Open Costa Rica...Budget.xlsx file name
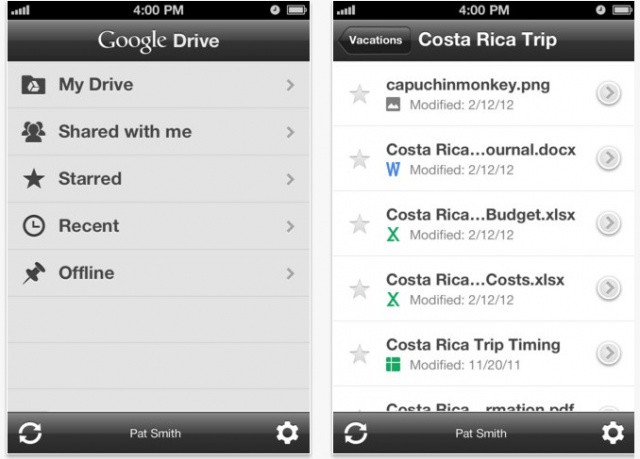Image resolution: width=640 pixels, height=459 pixels. tap(481, 215)
